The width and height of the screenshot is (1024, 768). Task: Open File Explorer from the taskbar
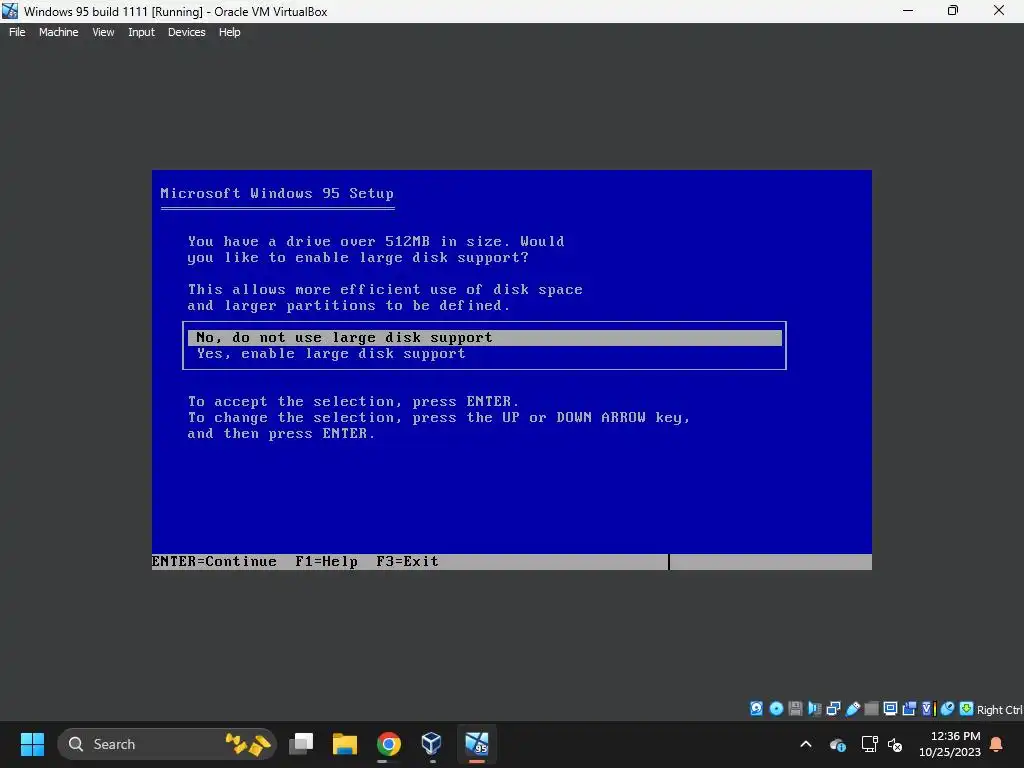pos(345,744)
